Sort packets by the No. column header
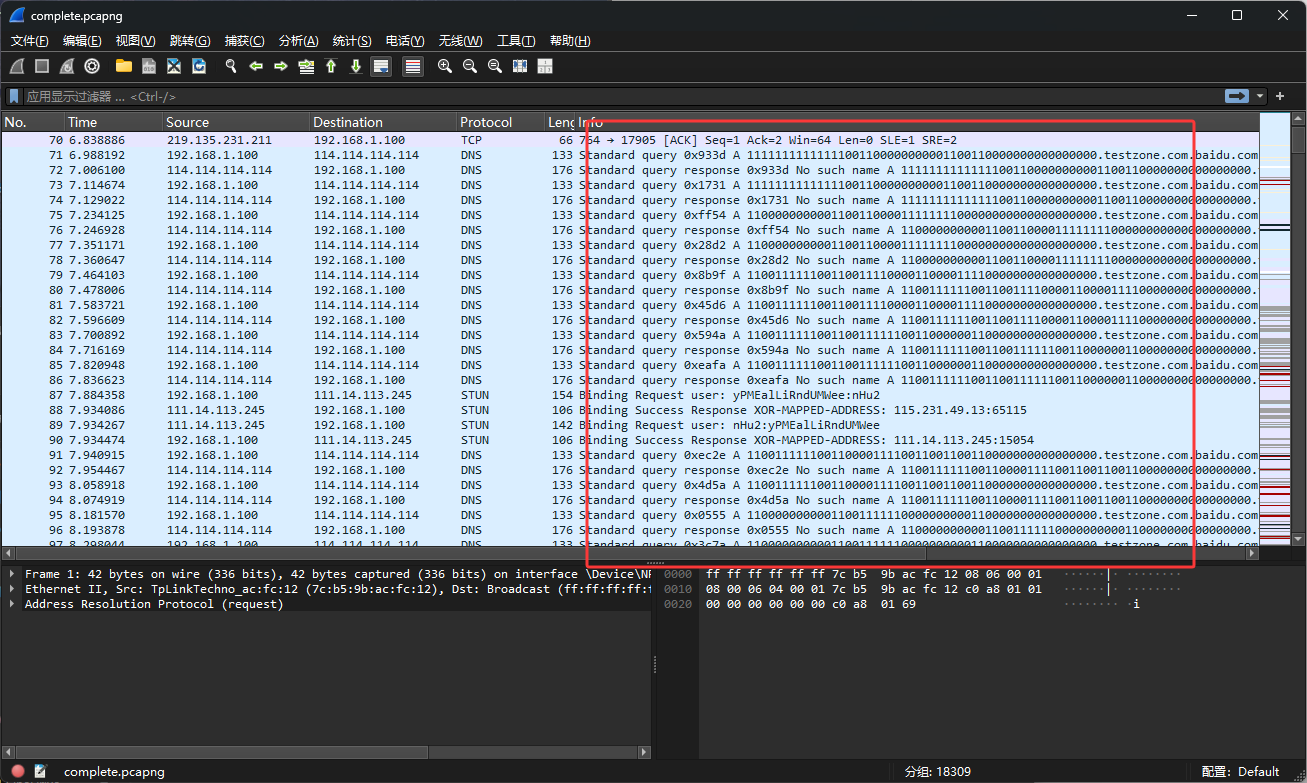The width and height of the screenshot is (1307, 783). coord(33,122)
